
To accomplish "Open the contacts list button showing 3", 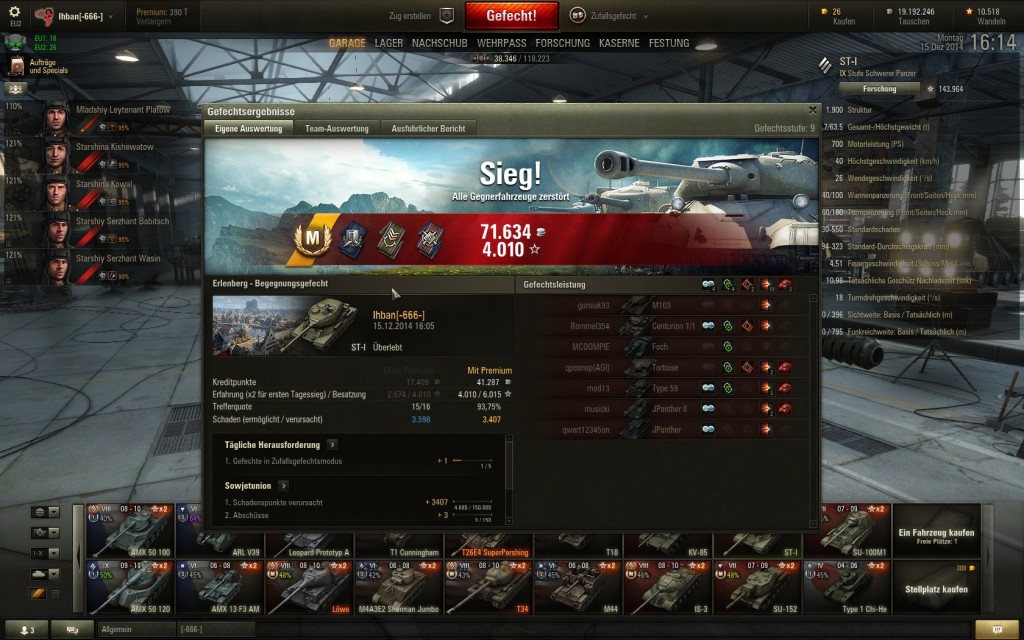I will tap(26, 630).
